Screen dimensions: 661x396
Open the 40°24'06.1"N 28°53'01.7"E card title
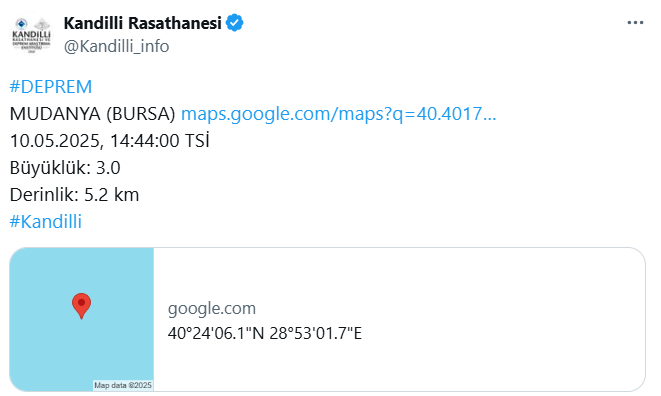tap(265, 333)
